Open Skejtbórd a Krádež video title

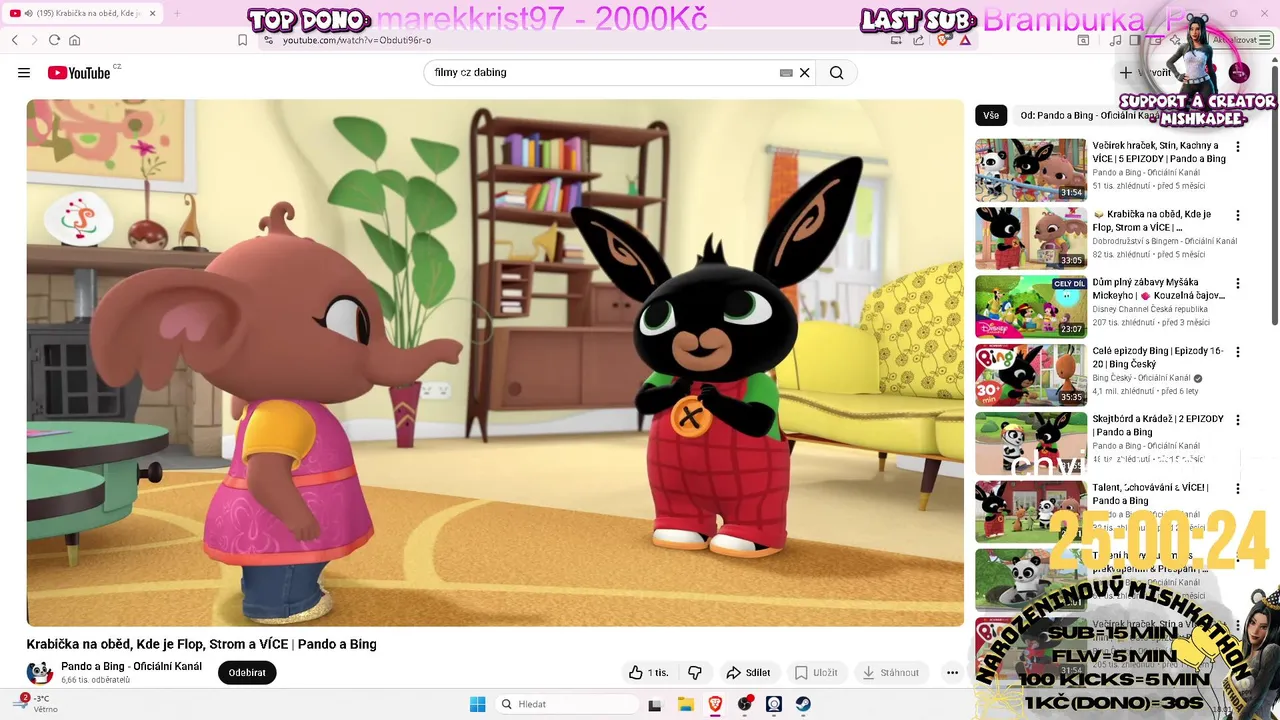coord(1158,426)
